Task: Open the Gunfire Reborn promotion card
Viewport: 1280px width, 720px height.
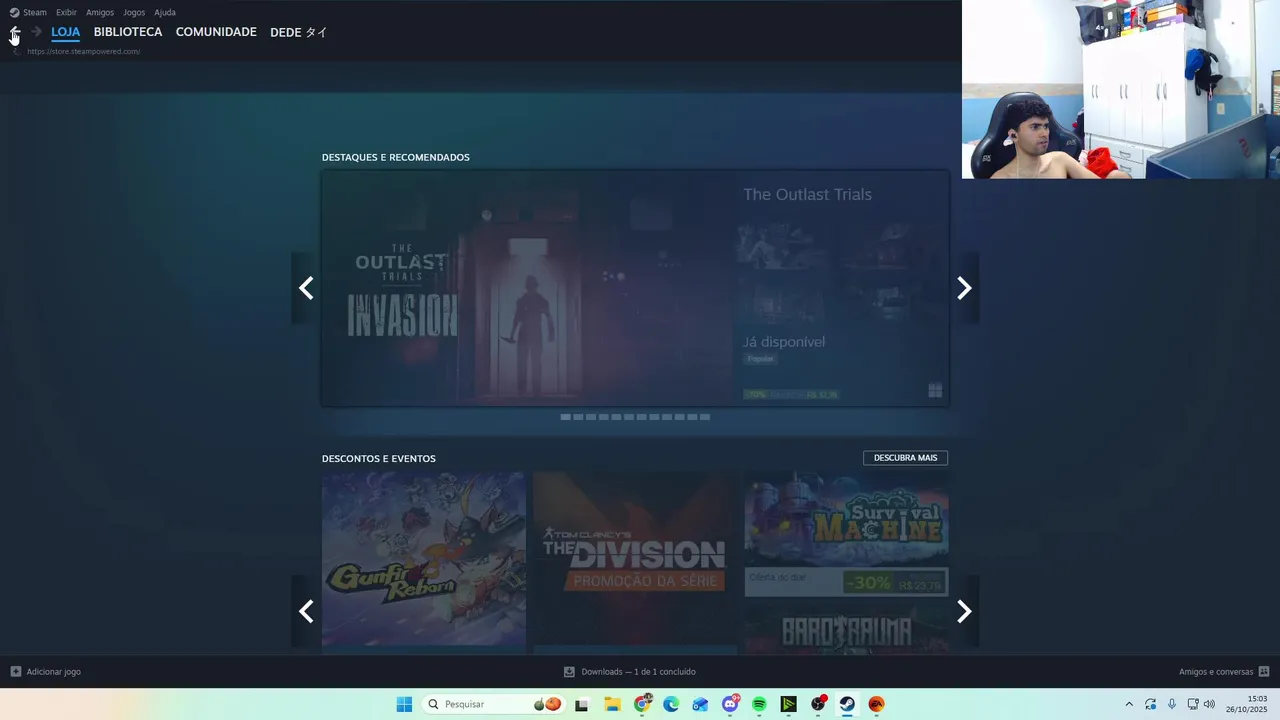Action: [424, 559]
